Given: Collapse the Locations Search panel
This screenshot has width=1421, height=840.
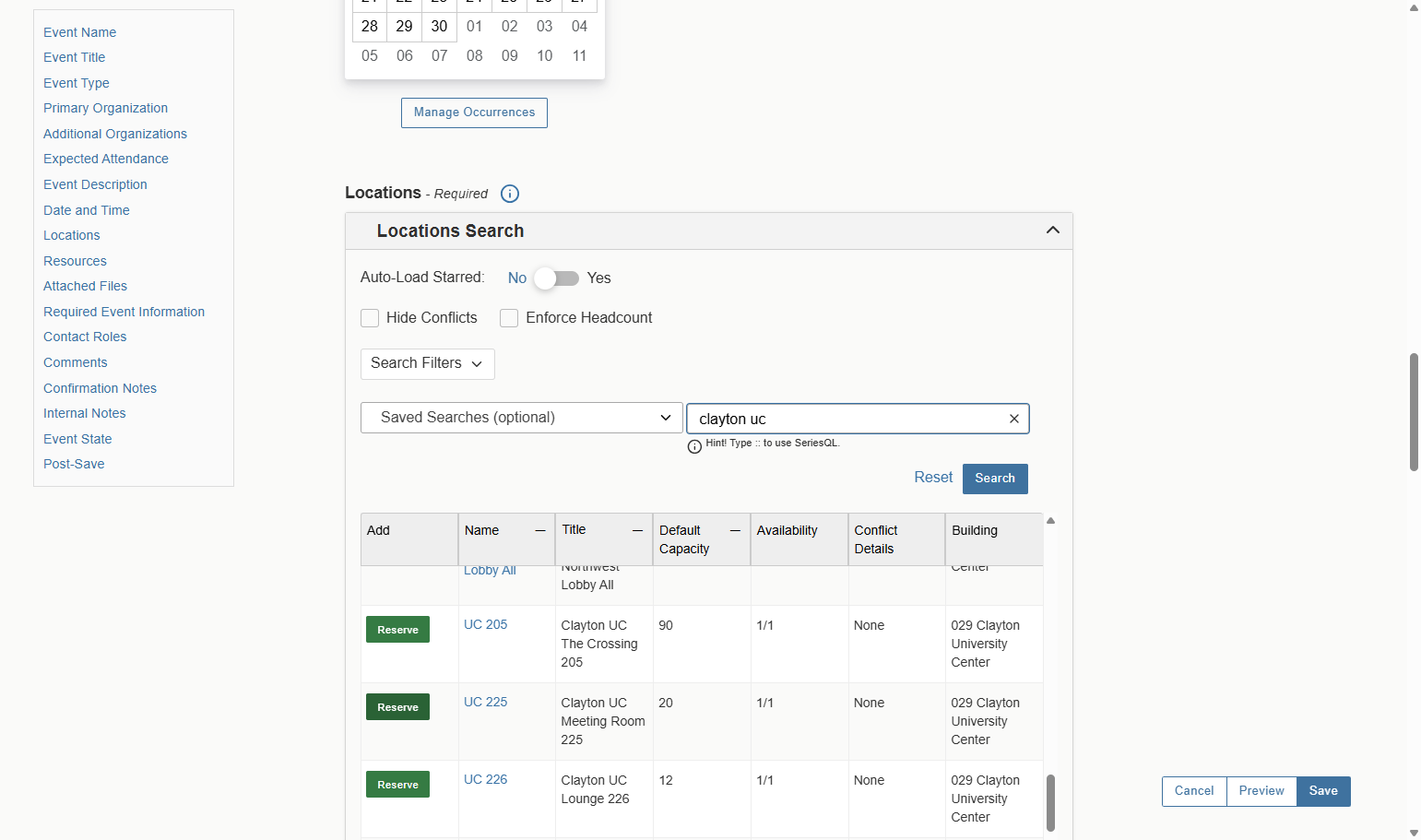Looking at the screenshot, I should [1053, 231].
